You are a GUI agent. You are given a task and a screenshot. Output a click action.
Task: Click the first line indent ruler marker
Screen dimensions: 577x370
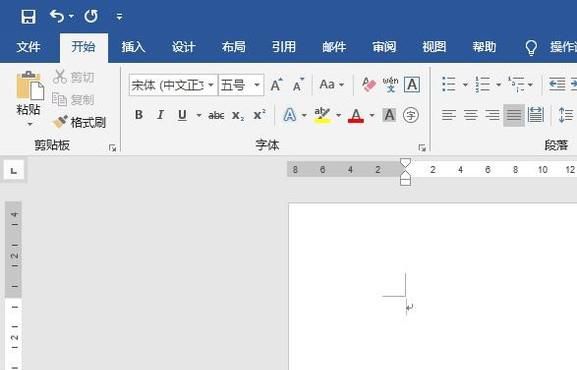405,162
